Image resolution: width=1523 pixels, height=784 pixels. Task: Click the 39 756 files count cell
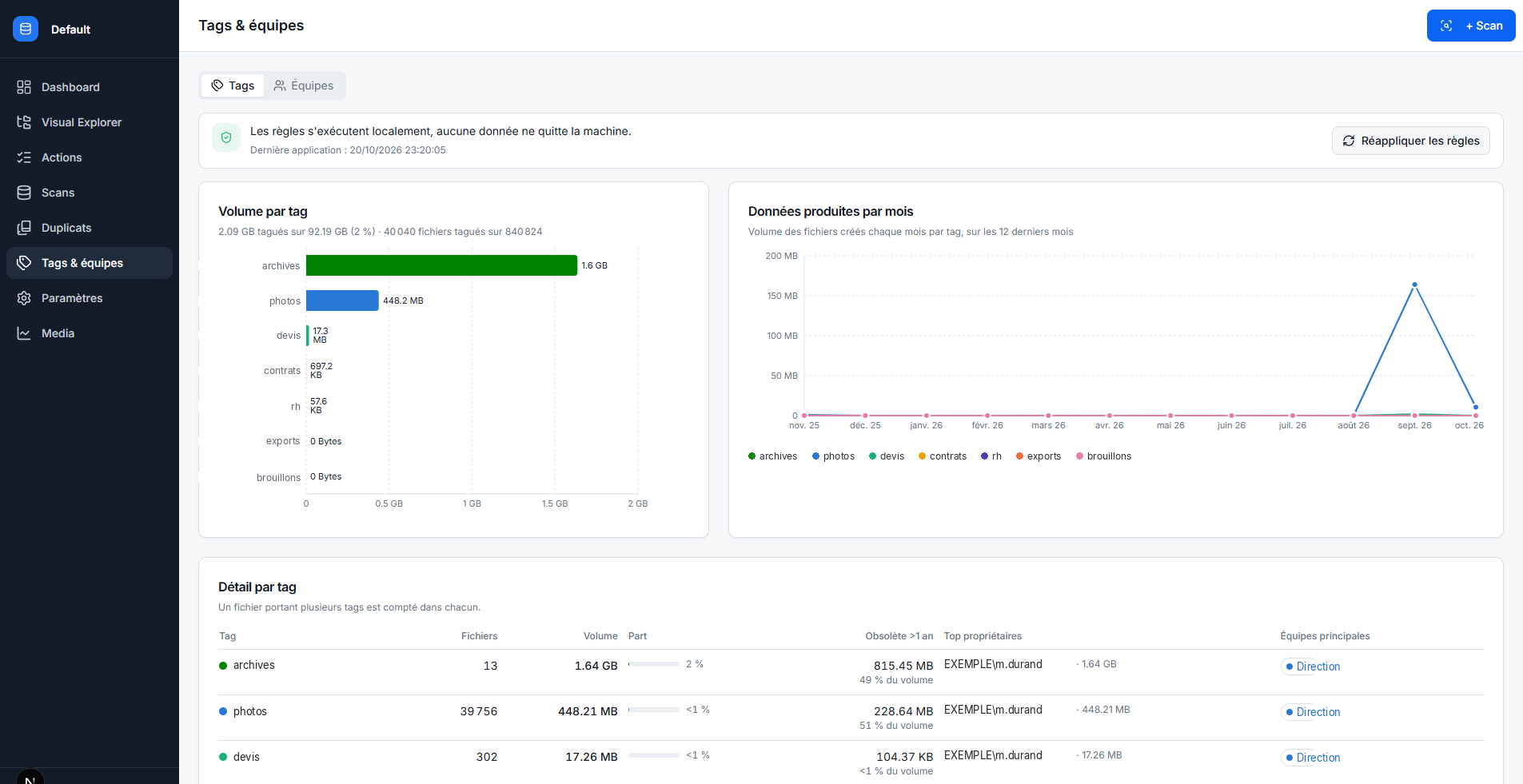(479, 711)
